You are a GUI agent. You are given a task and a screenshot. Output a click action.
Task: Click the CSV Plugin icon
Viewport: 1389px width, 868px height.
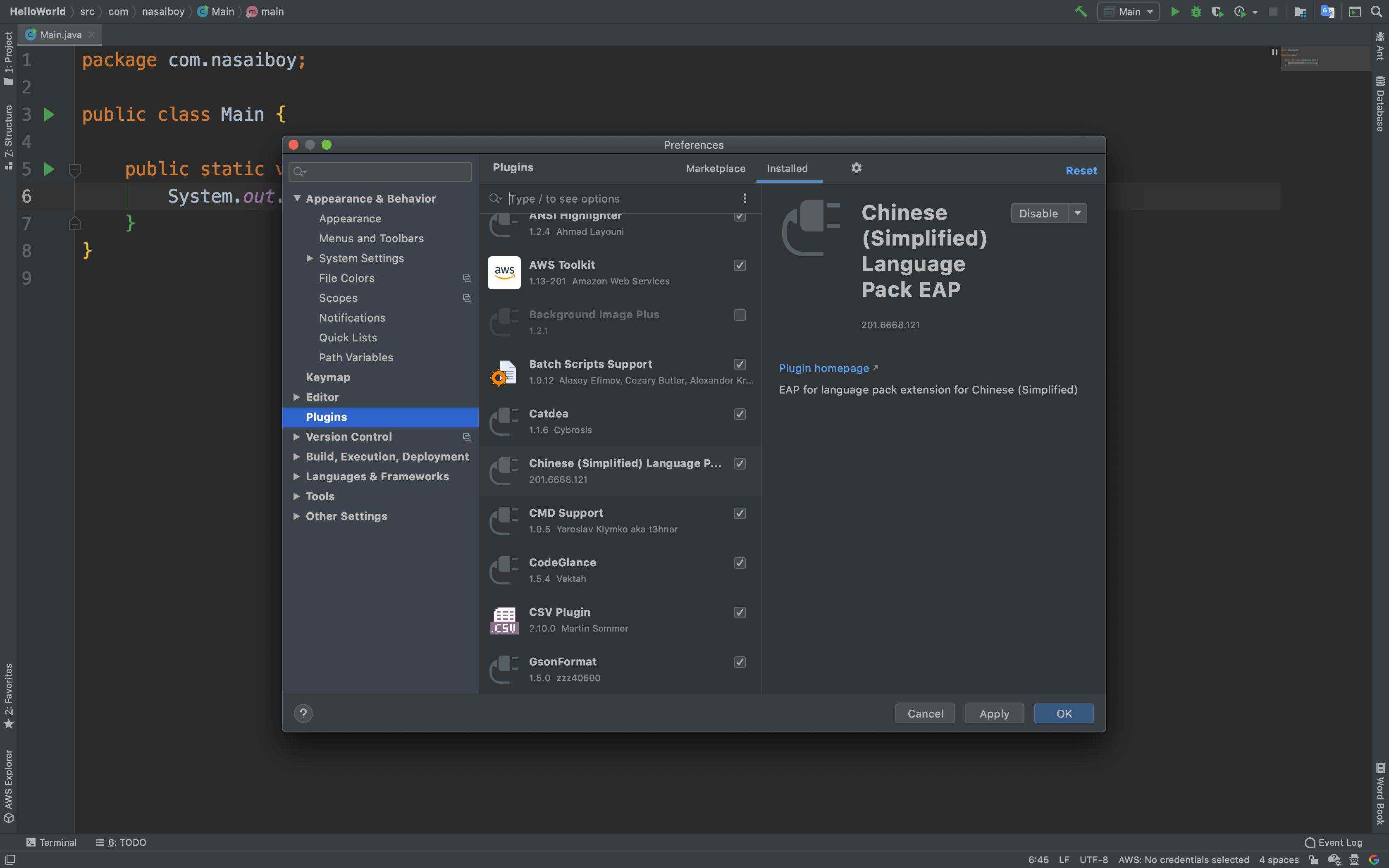point(504,619)
